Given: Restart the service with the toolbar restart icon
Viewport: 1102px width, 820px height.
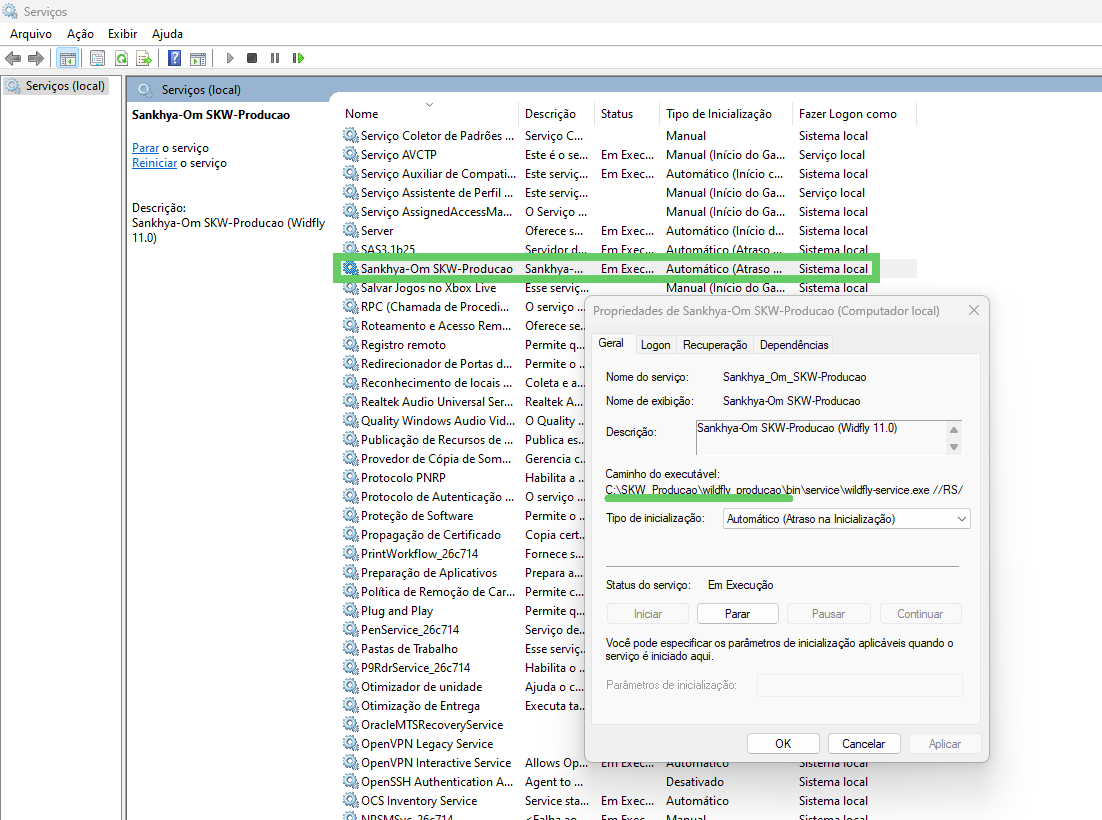Looking at the screenshot, I should point(298,58).
